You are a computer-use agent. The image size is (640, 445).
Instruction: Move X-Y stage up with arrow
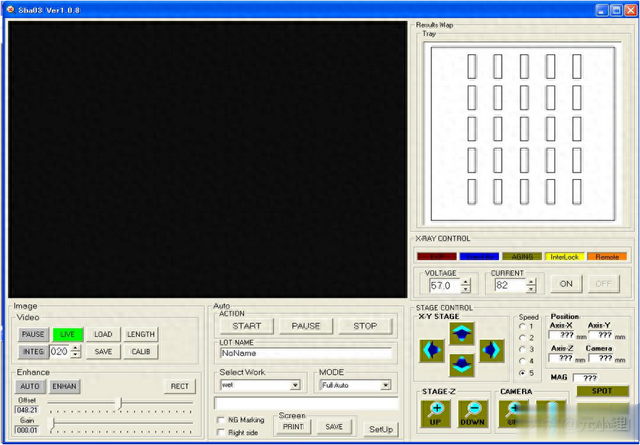coord(462,334)
